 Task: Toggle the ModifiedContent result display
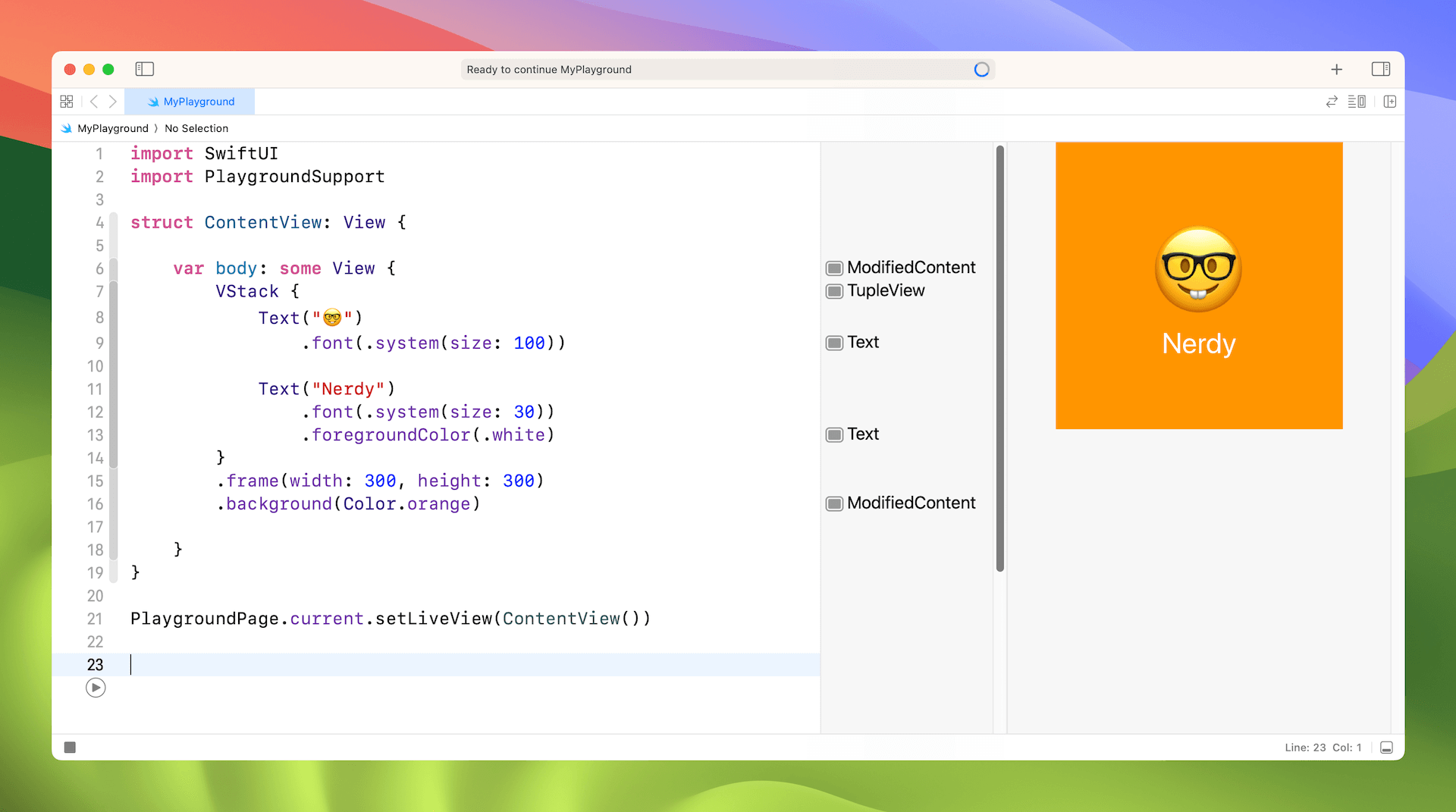click(x=834, y=268)
